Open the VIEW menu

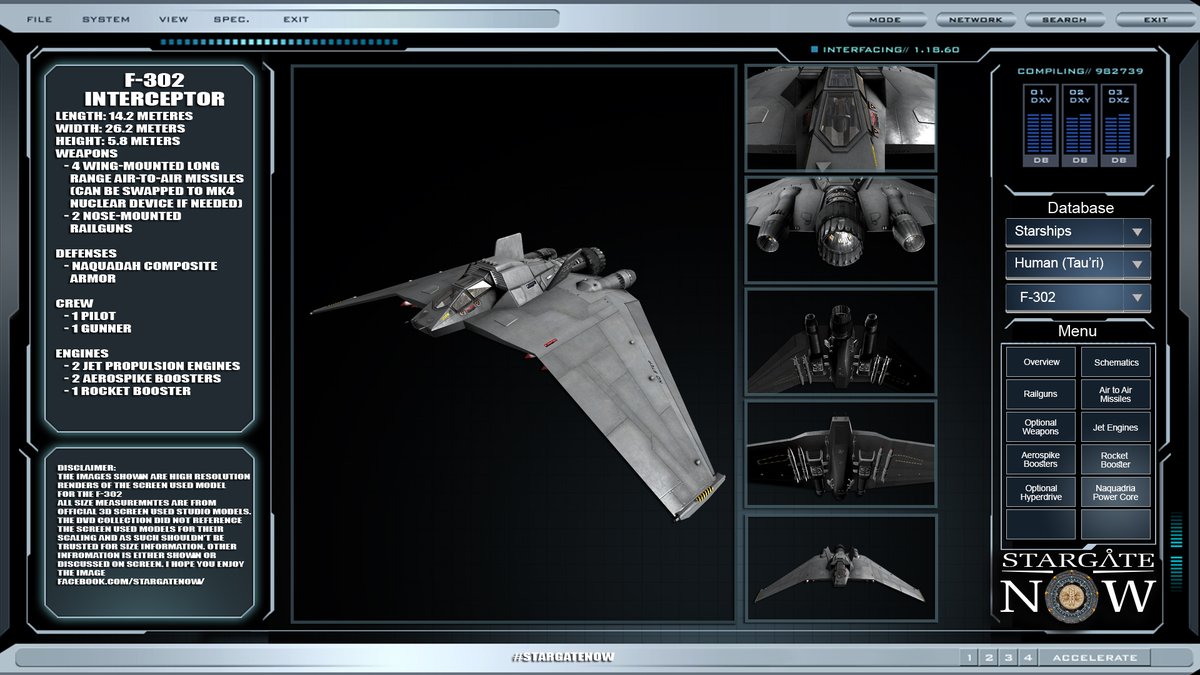point(173,20)
